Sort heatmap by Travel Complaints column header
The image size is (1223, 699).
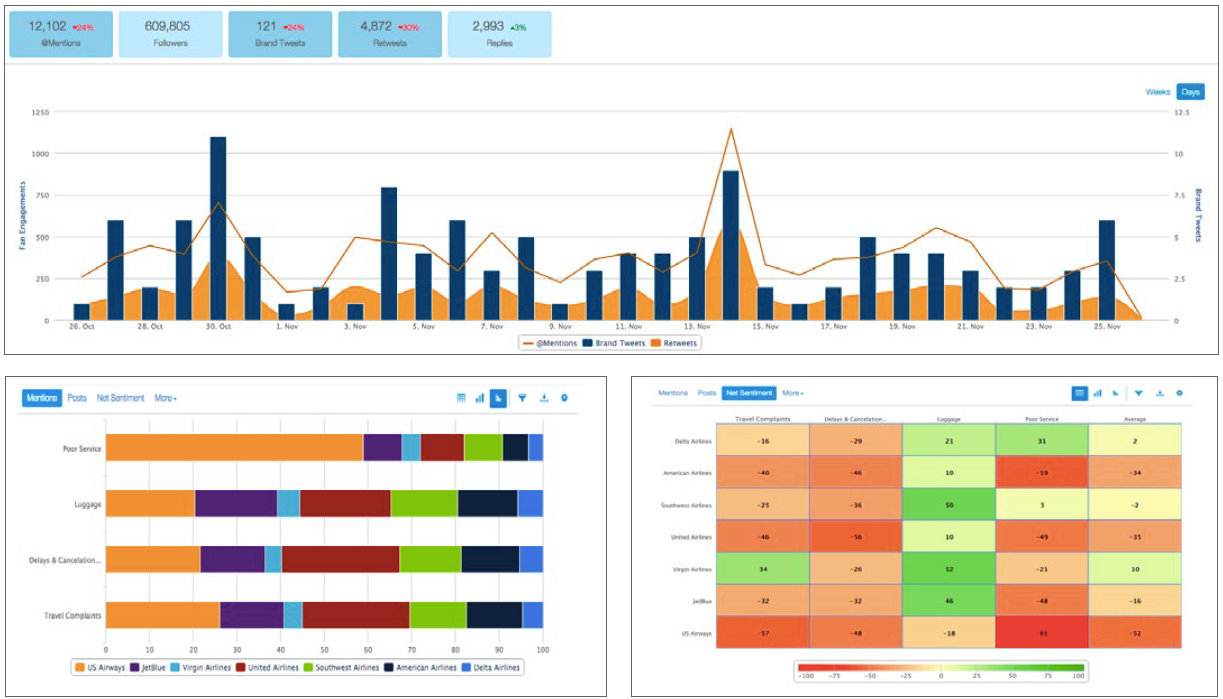click(763, 418)
